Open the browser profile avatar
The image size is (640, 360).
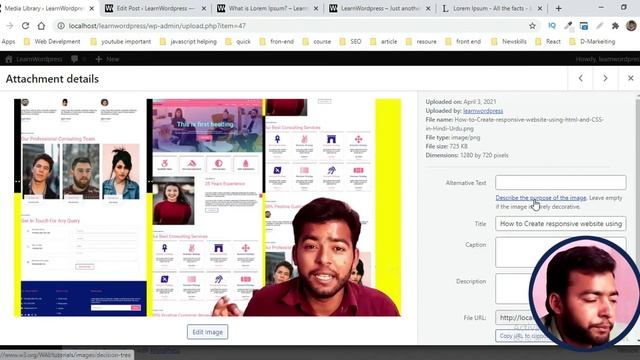pos(631,26)
